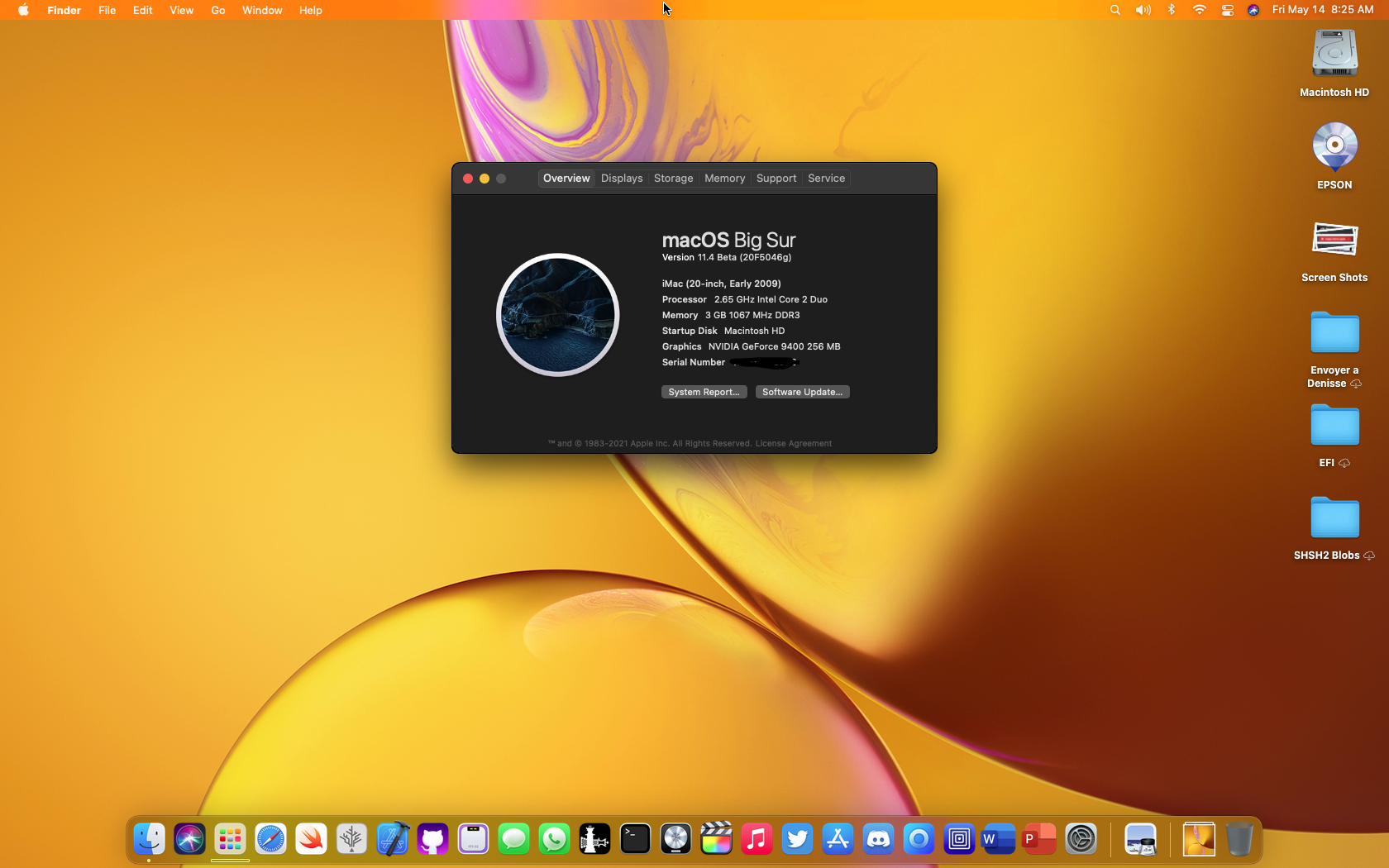Click the System Report button
The height and width of the screenshot is (868, 1389).
(704, 392)
